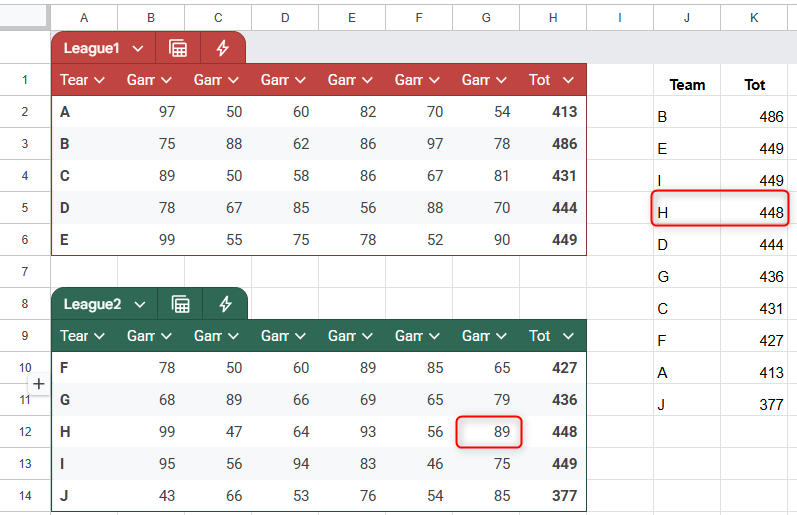
Task: Select the League2 table name label
Action: 92,304
